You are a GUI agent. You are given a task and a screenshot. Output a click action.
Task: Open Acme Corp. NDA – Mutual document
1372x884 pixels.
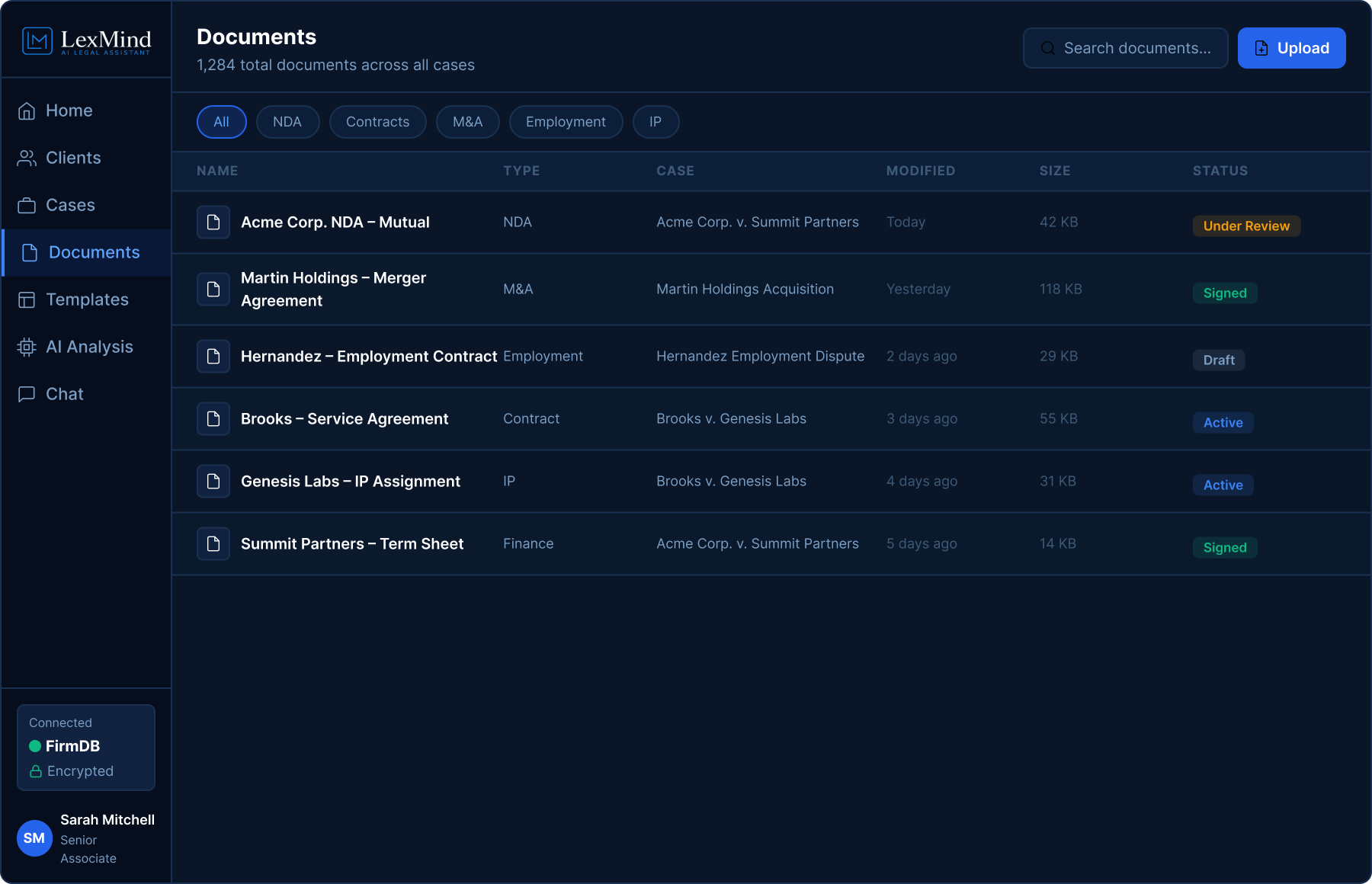335,223
